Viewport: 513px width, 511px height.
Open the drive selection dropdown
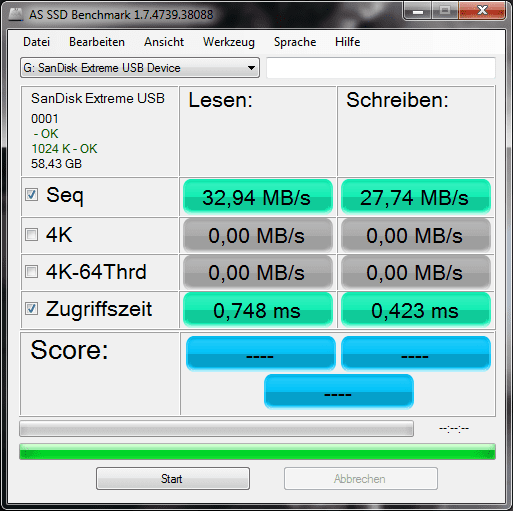[140, 68]
